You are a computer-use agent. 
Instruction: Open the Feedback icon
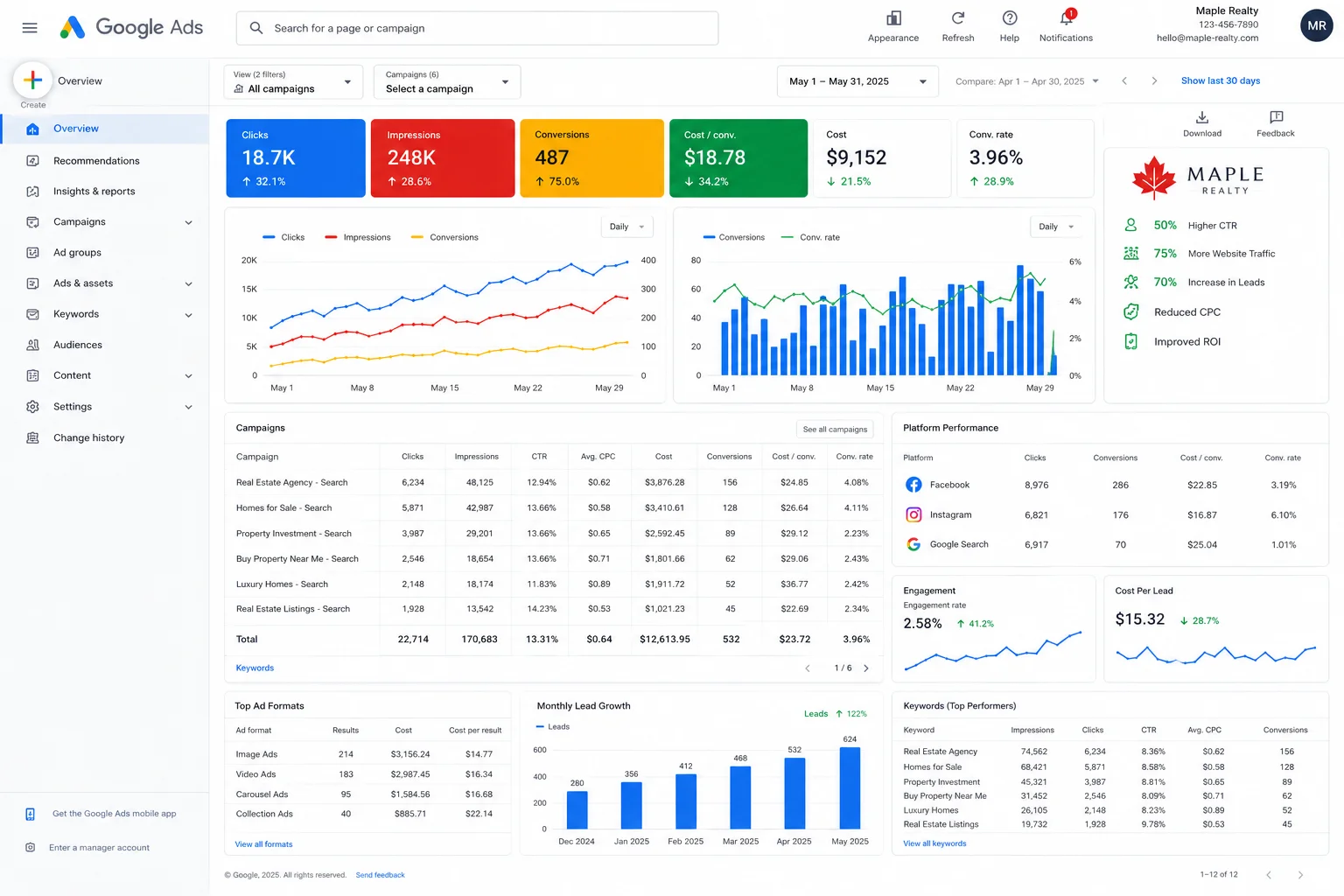(x=1276, y=117)
